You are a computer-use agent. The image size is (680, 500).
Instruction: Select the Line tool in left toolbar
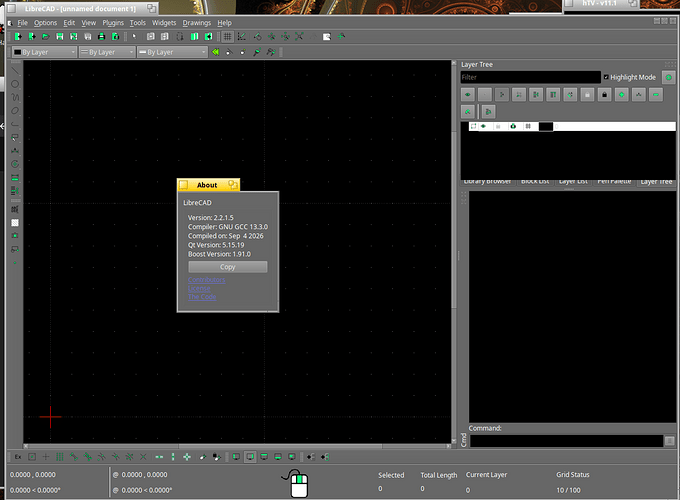point(15,71)
